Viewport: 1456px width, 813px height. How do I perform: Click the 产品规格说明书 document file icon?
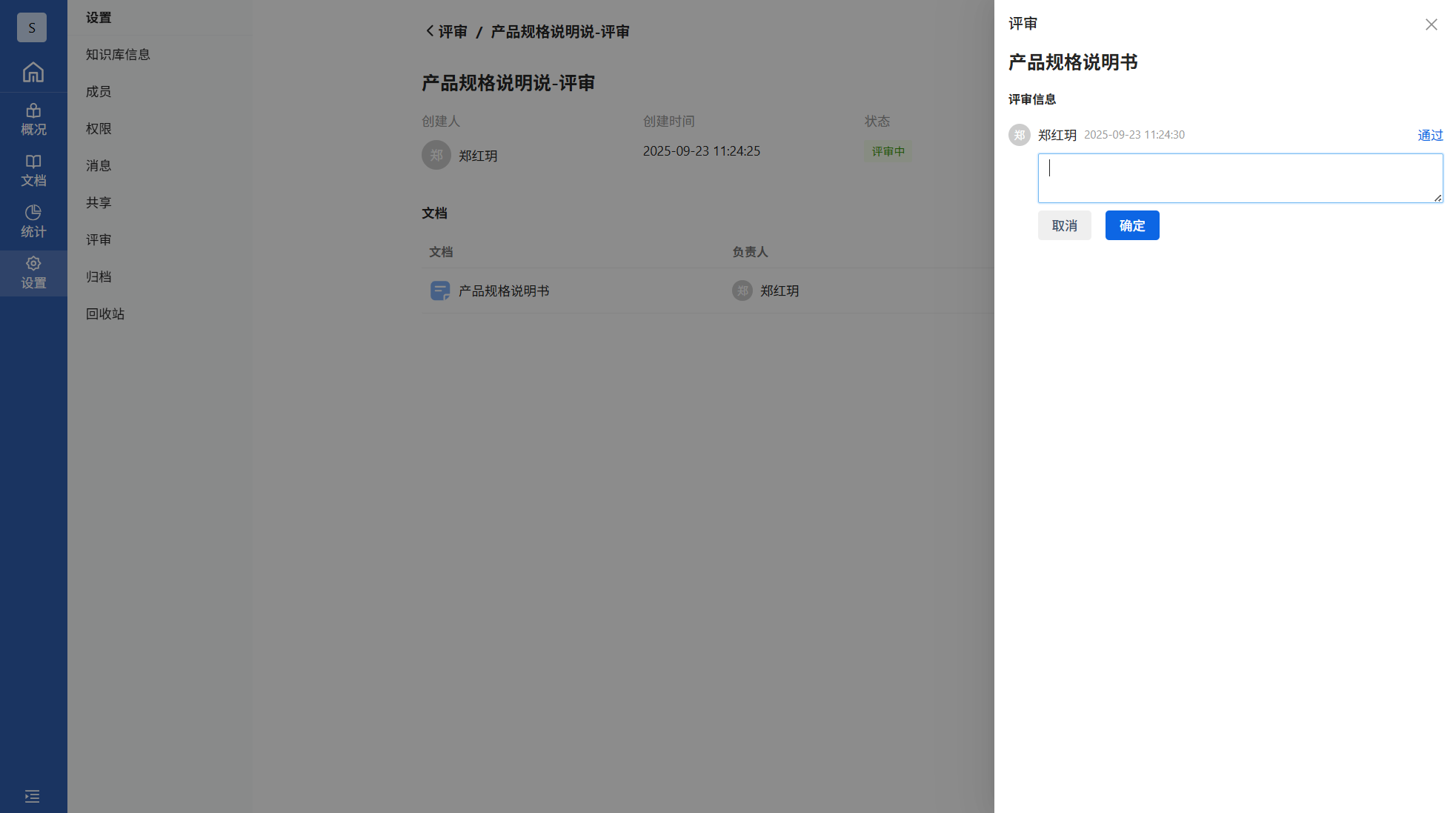(440, 291)
